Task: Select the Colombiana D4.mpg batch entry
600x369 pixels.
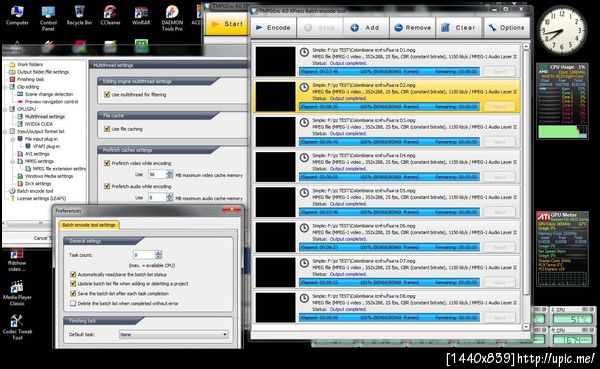Action: click(387, 167)
